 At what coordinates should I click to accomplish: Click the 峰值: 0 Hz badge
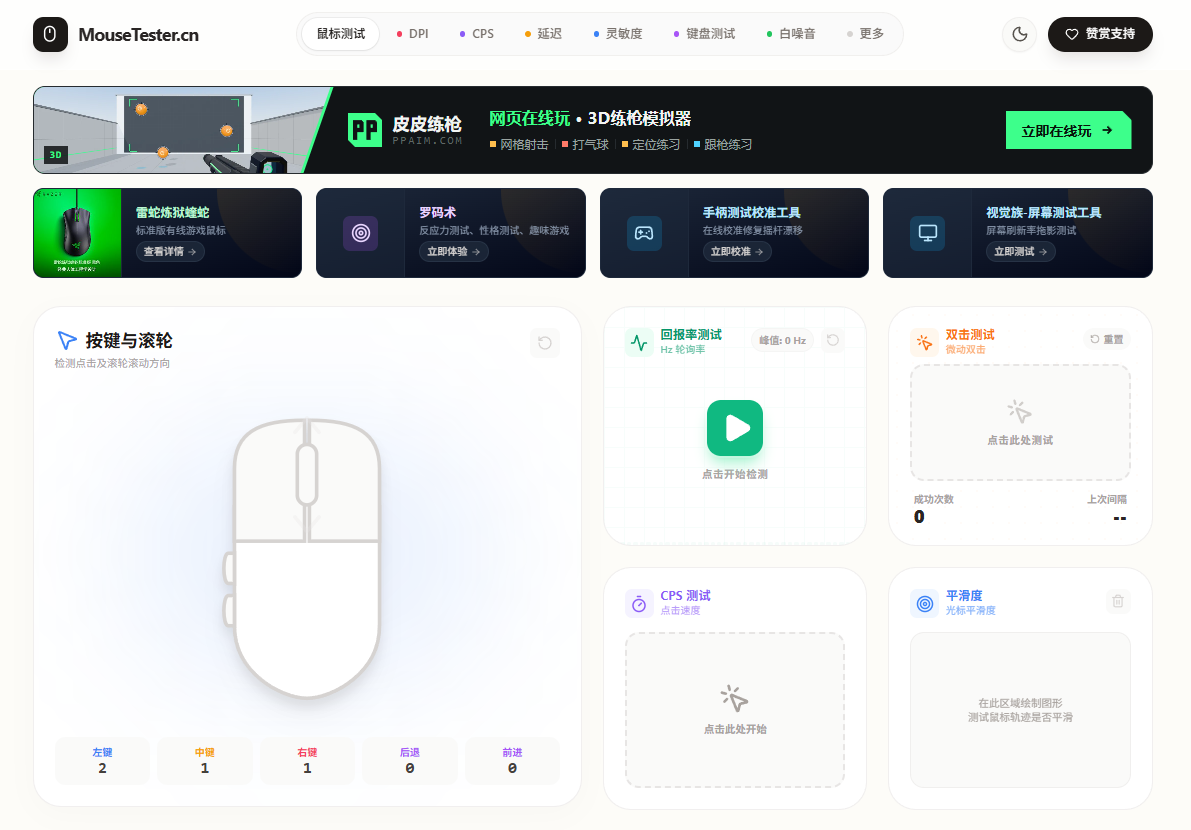click(x=782, y=340)
